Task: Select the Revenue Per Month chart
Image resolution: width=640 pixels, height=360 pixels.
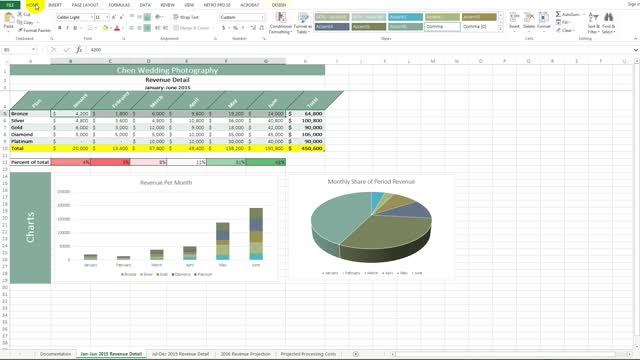Action: click(166, 228)
